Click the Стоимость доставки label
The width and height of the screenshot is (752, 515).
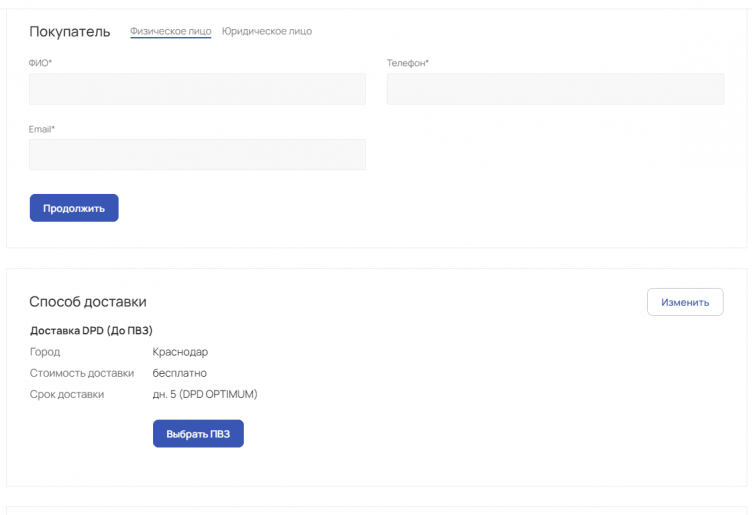coord(82,373)
